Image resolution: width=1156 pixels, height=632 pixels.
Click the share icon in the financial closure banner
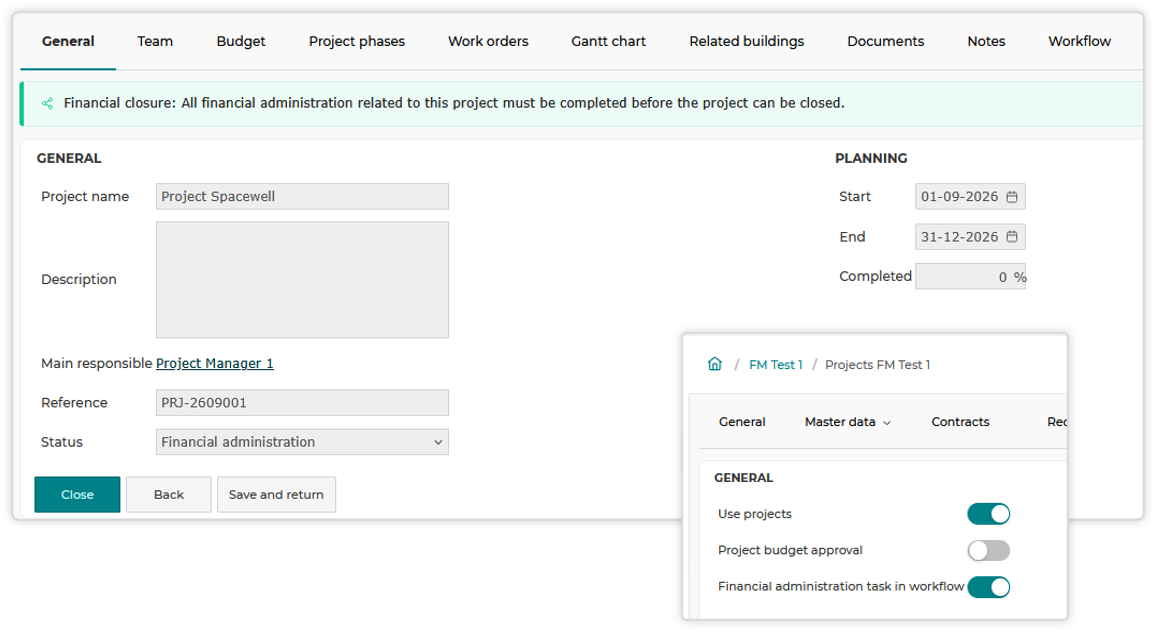click(x=47, y=103)
